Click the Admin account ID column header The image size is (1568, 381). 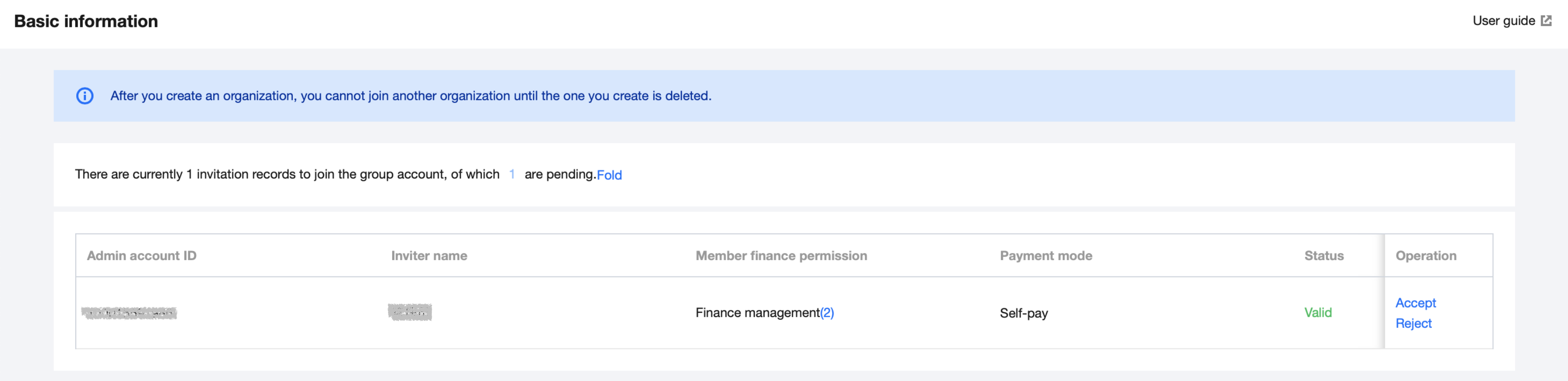click(142, 256)
